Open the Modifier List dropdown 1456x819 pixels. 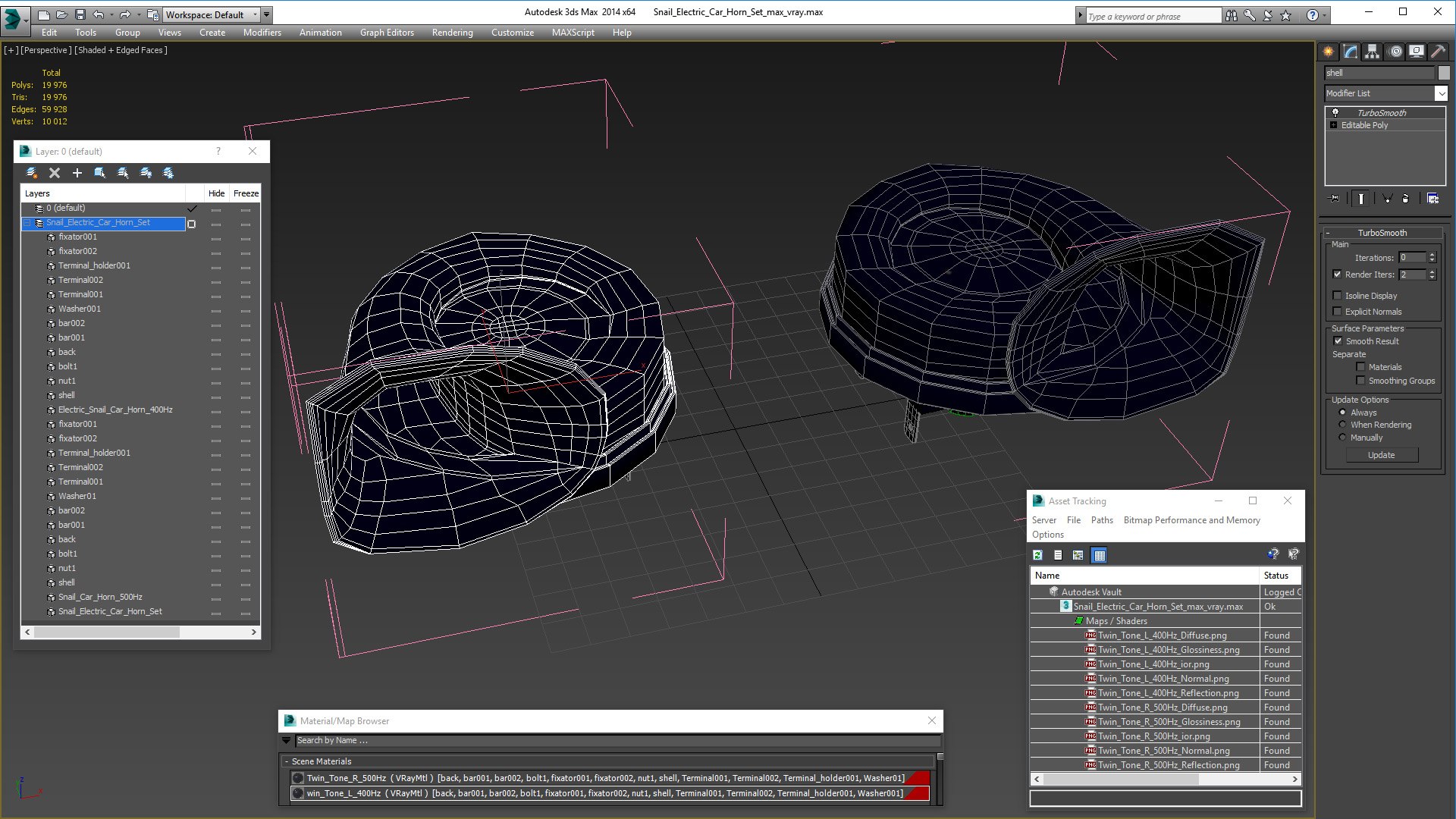tap(1441, 93)
